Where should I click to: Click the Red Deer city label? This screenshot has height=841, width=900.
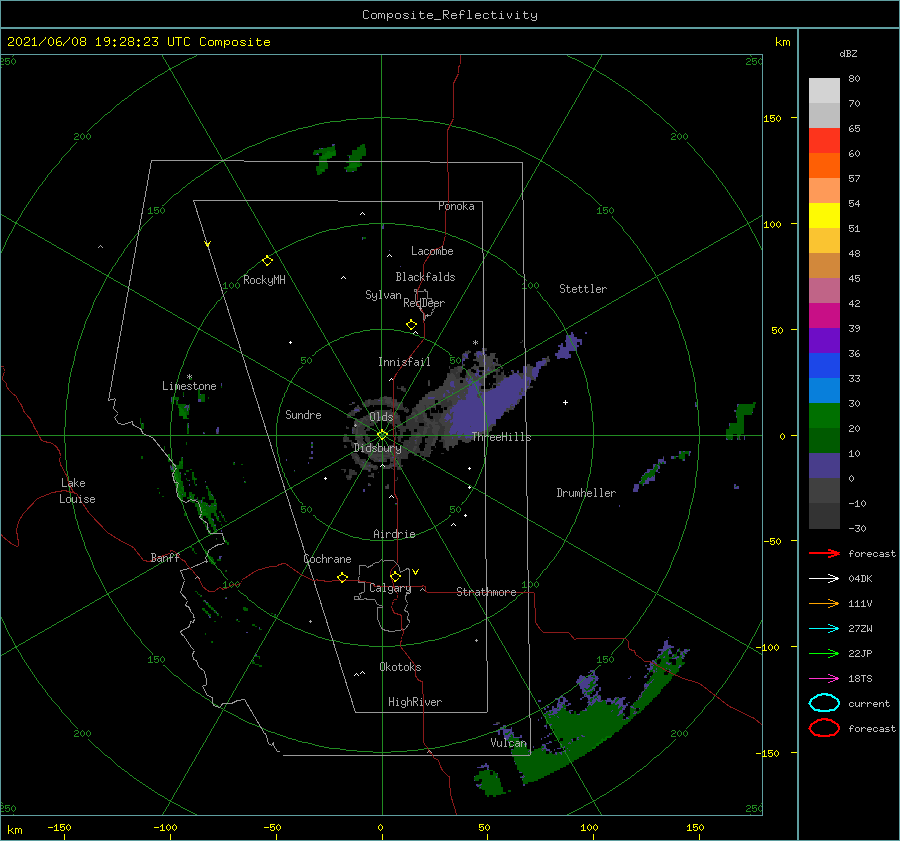click(424, 303)
